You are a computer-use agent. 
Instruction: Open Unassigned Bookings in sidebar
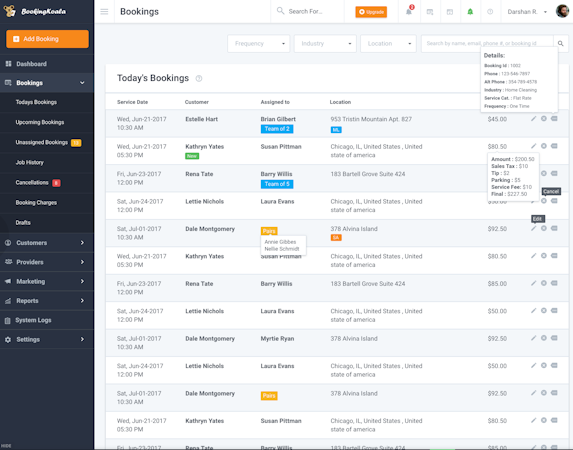click(42, 143)
